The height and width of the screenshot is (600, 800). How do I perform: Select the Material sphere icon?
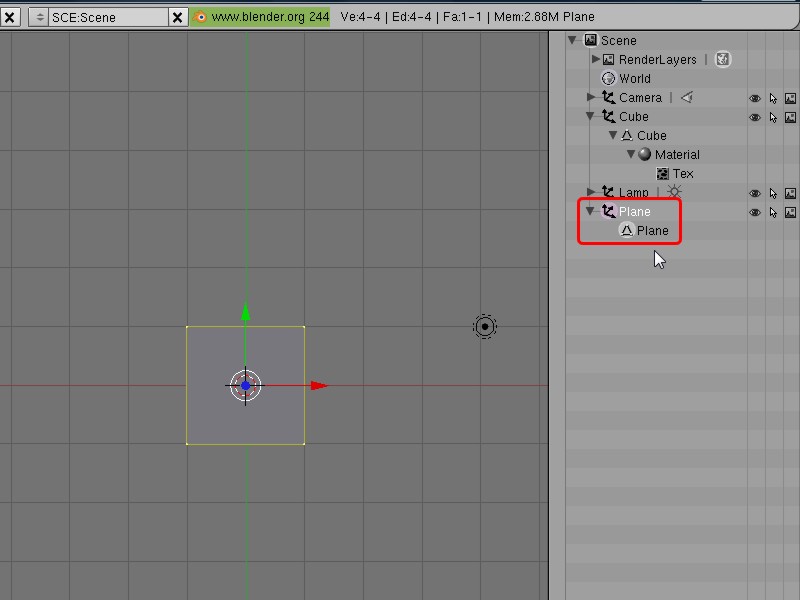[644, 154]
